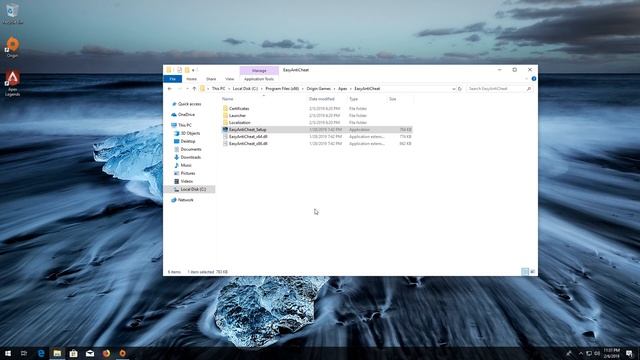Open the Recycle Bin desktop icon
Image resolution: width=640 pixels, height=360 pixels.
tap(12, 12)
